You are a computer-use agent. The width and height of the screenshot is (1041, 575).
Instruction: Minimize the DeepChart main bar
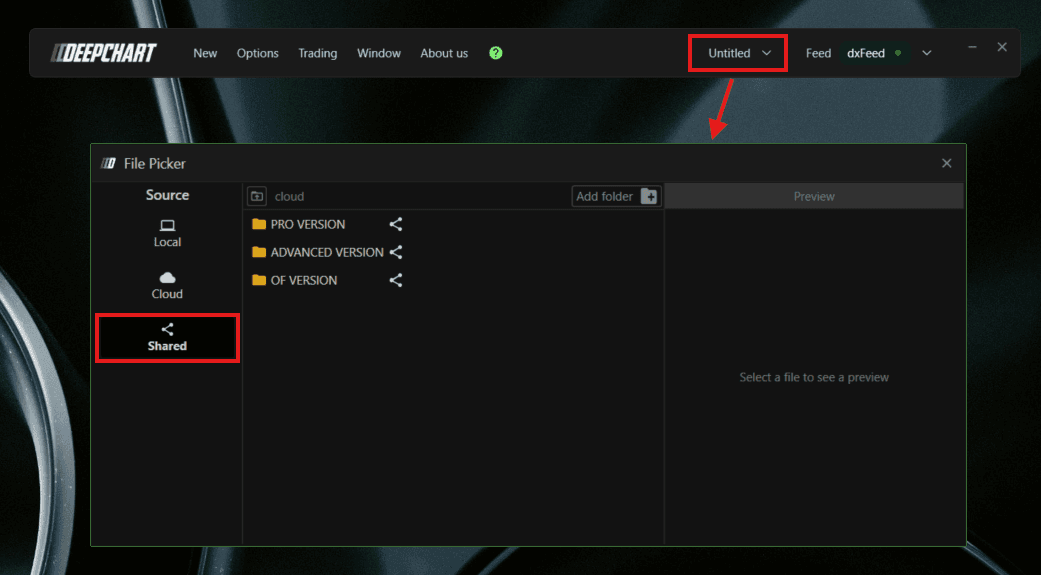pyautogui.click(x=972, y=47)
